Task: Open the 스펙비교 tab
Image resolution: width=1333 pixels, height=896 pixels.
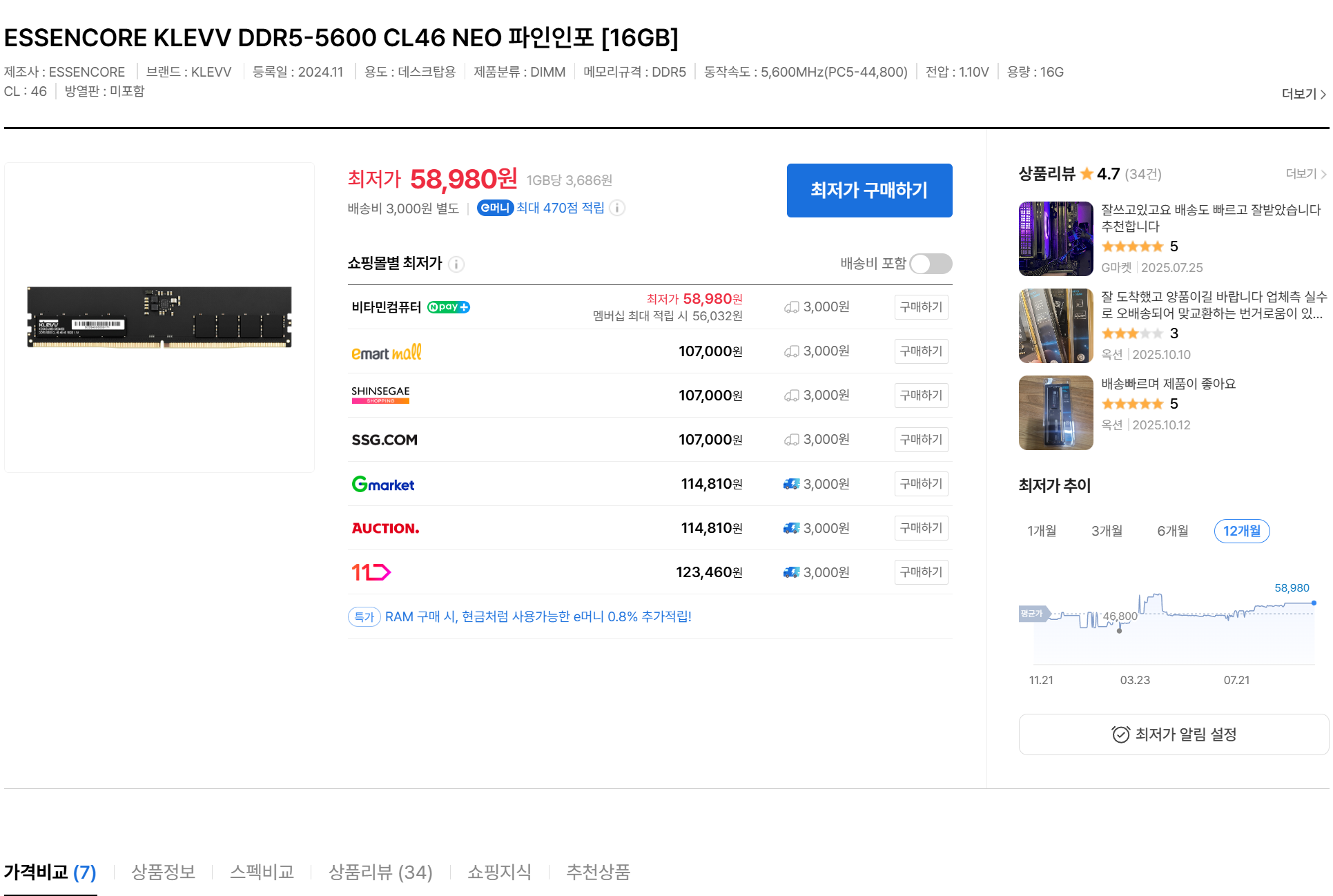Action: pyautogui.click(x=262, y=872)
